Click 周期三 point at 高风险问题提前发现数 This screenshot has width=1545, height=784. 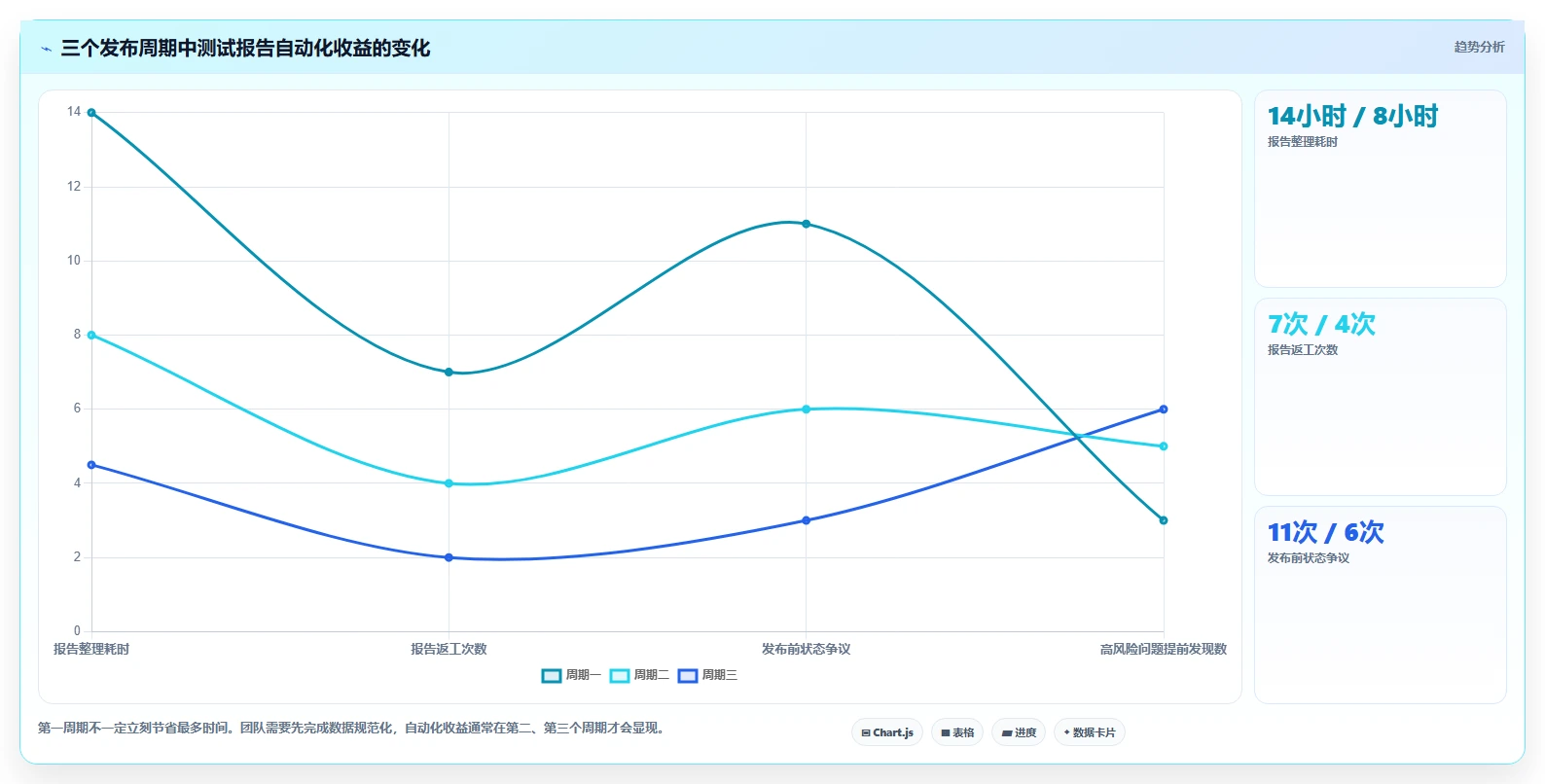pos(1164,410)
